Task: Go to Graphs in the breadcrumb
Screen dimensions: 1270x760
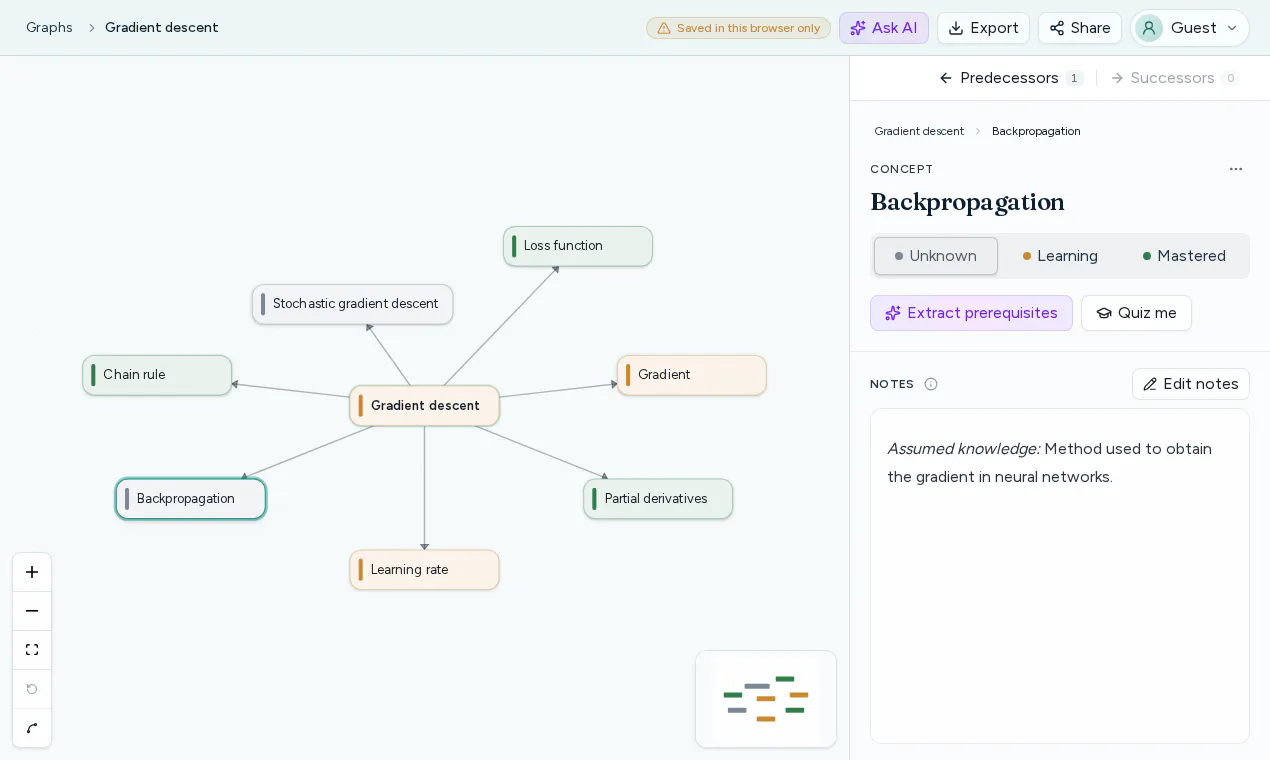Action: click(x=49, y=28)
